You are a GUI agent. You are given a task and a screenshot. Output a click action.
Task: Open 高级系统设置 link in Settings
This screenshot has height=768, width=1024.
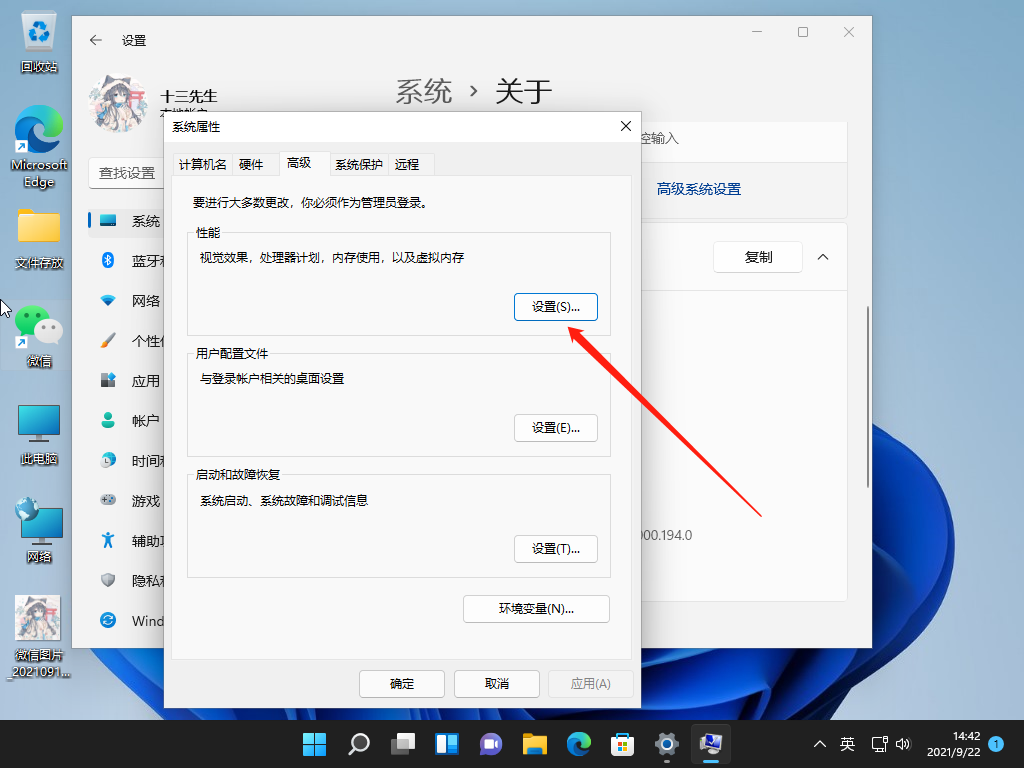point(699,189)
